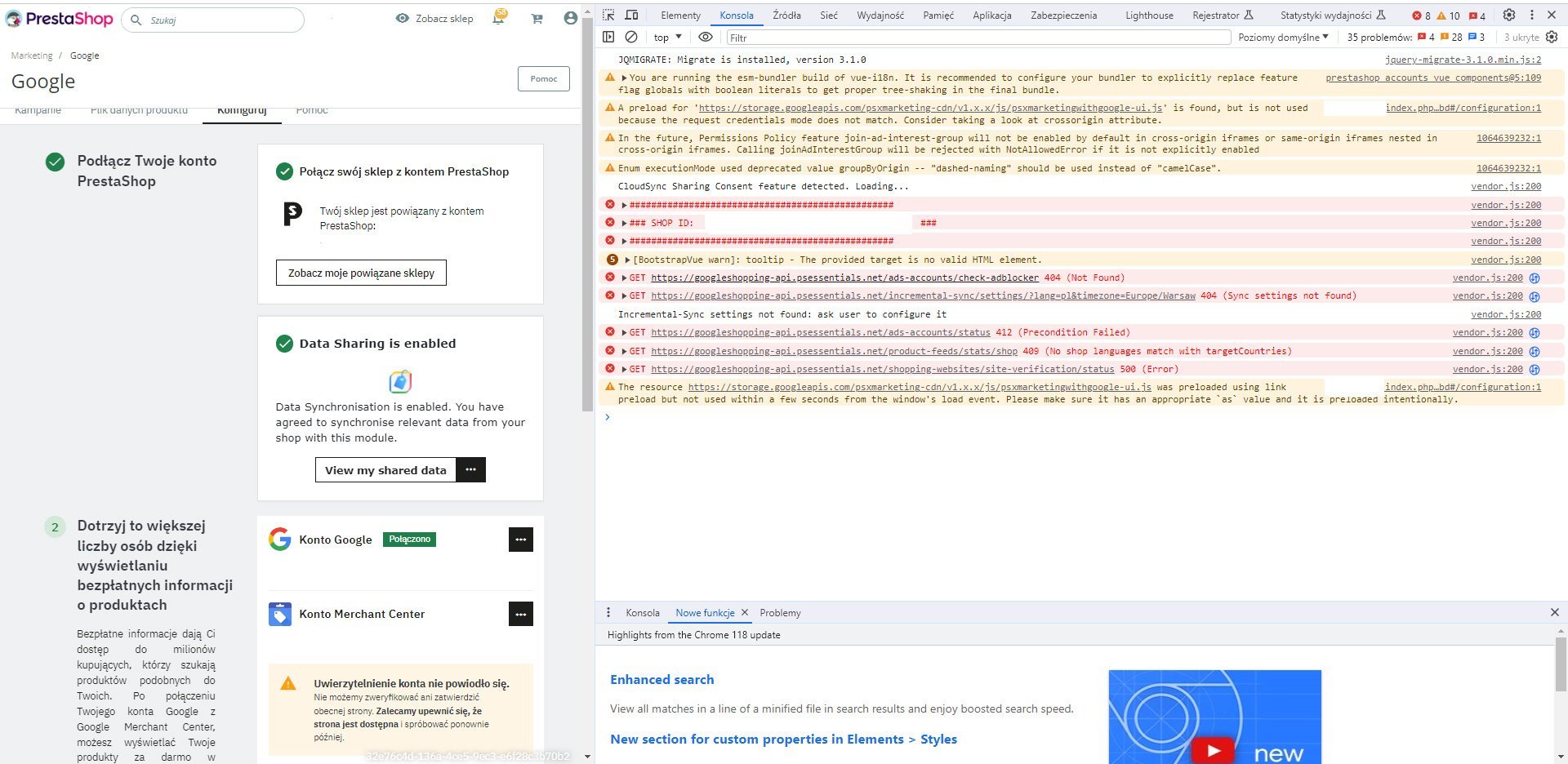Open three-dot menu for Konto Google

coord(521,540)
